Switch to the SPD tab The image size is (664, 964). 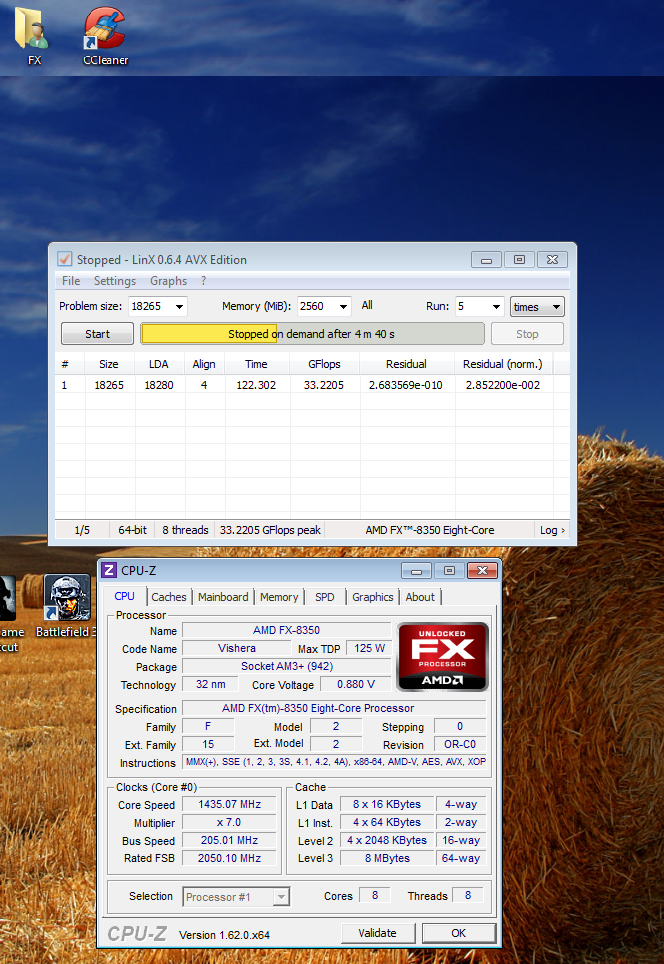coord(325,597)
